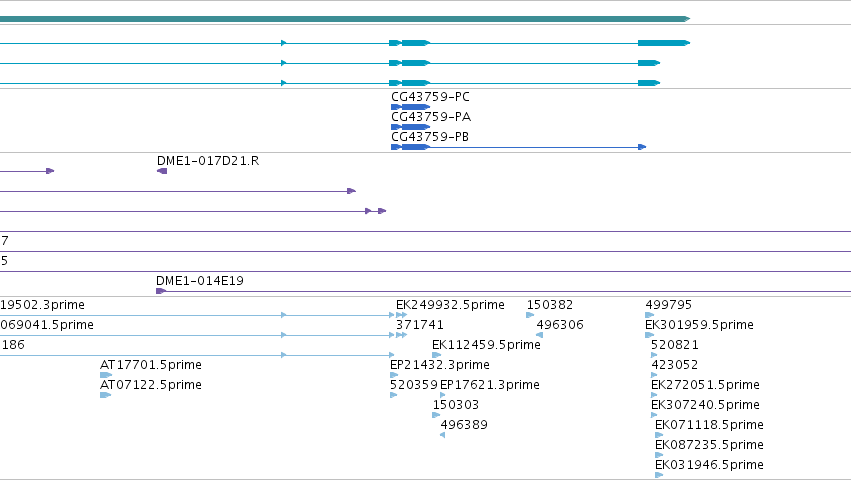Click the 150303 arrow glyph
The height and width of the screenshot is (480, 851).
tap(436, 415)
